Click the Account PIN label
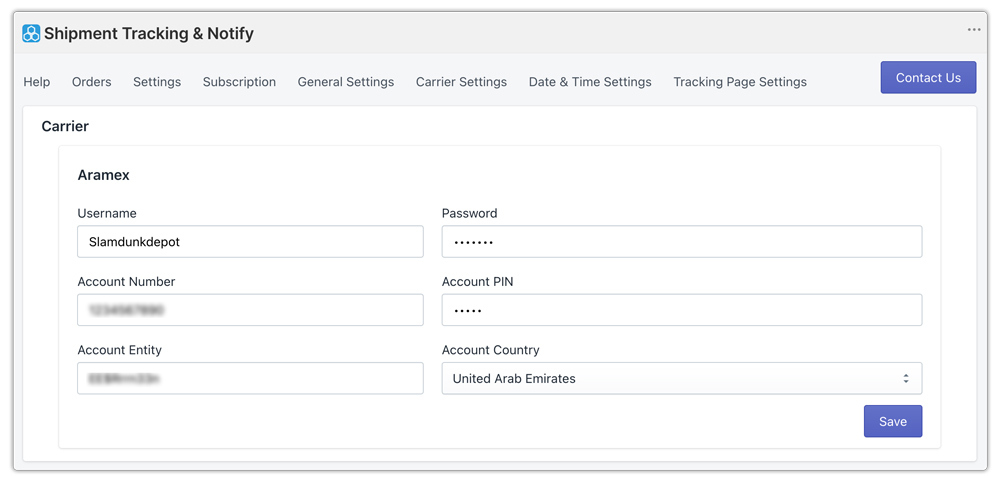 pos(478,281)
